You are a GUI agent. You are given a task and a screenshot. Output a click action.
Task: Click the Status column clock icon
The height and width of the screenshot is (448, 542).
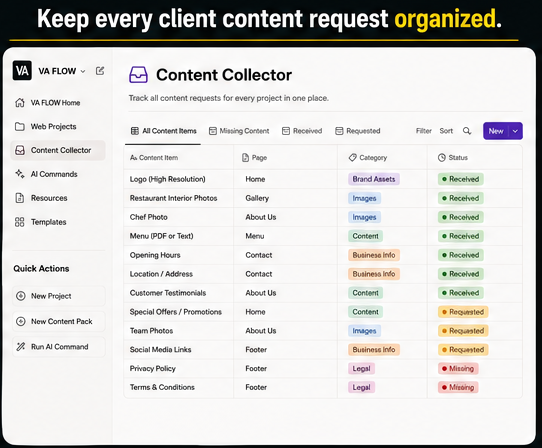pyautogui.click(x=441, y=158)
